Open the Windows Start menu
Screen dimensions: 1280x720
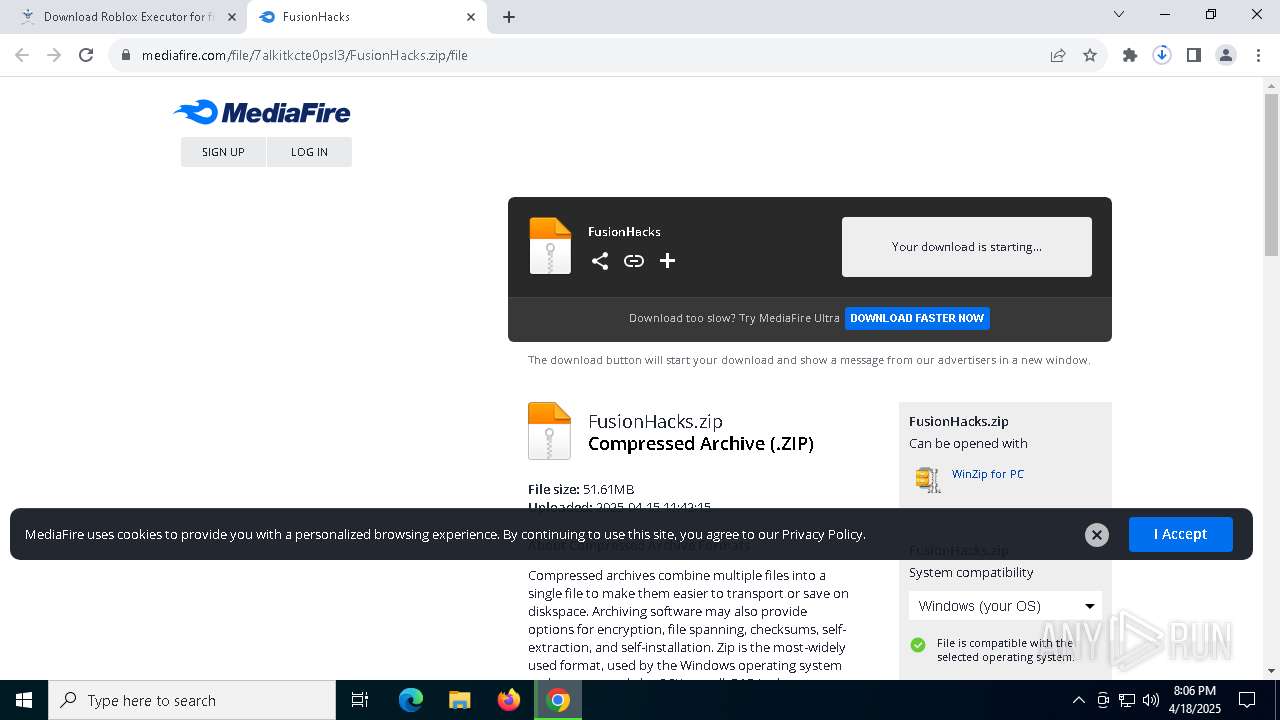point(24,700)
